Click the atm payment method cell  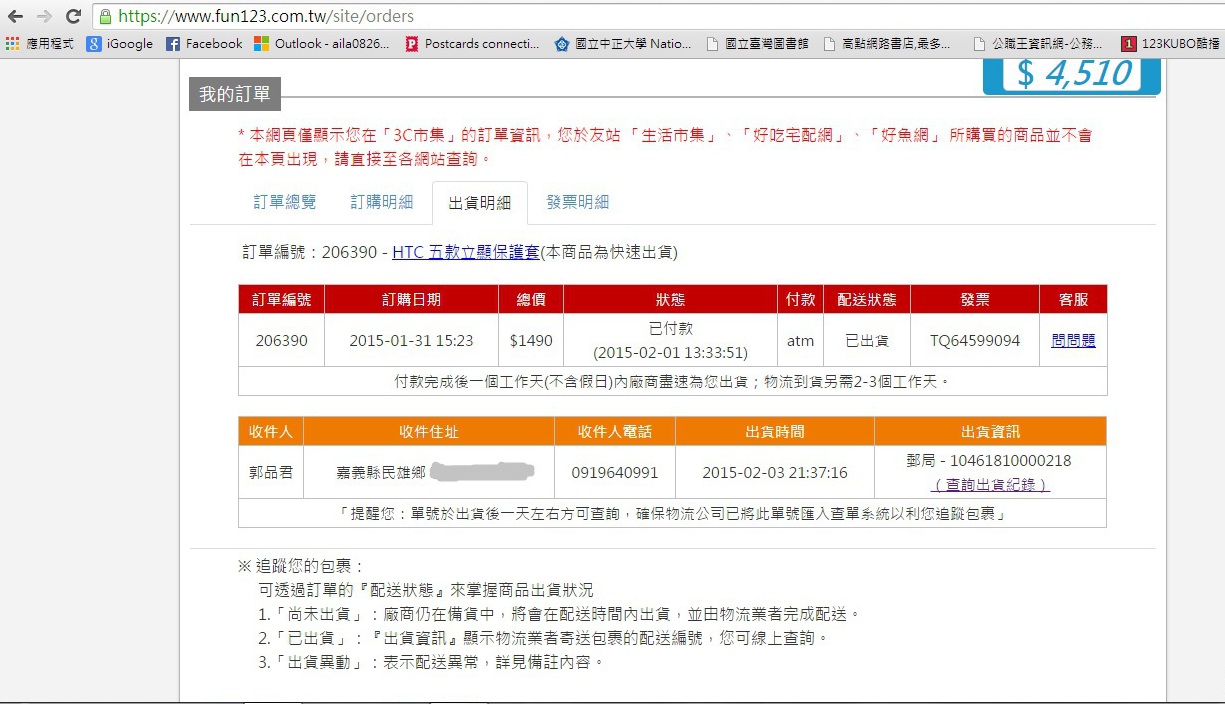pyautogui.click(x=800, y=340)
